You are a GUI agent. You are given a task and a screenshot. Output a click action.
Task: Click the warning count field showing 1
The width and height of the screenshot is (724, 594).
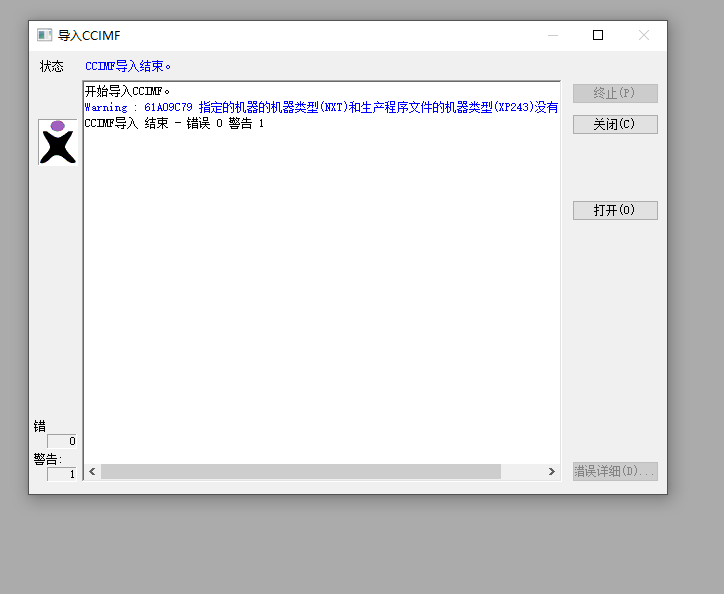pyautogui.click(x=62, y=474)
